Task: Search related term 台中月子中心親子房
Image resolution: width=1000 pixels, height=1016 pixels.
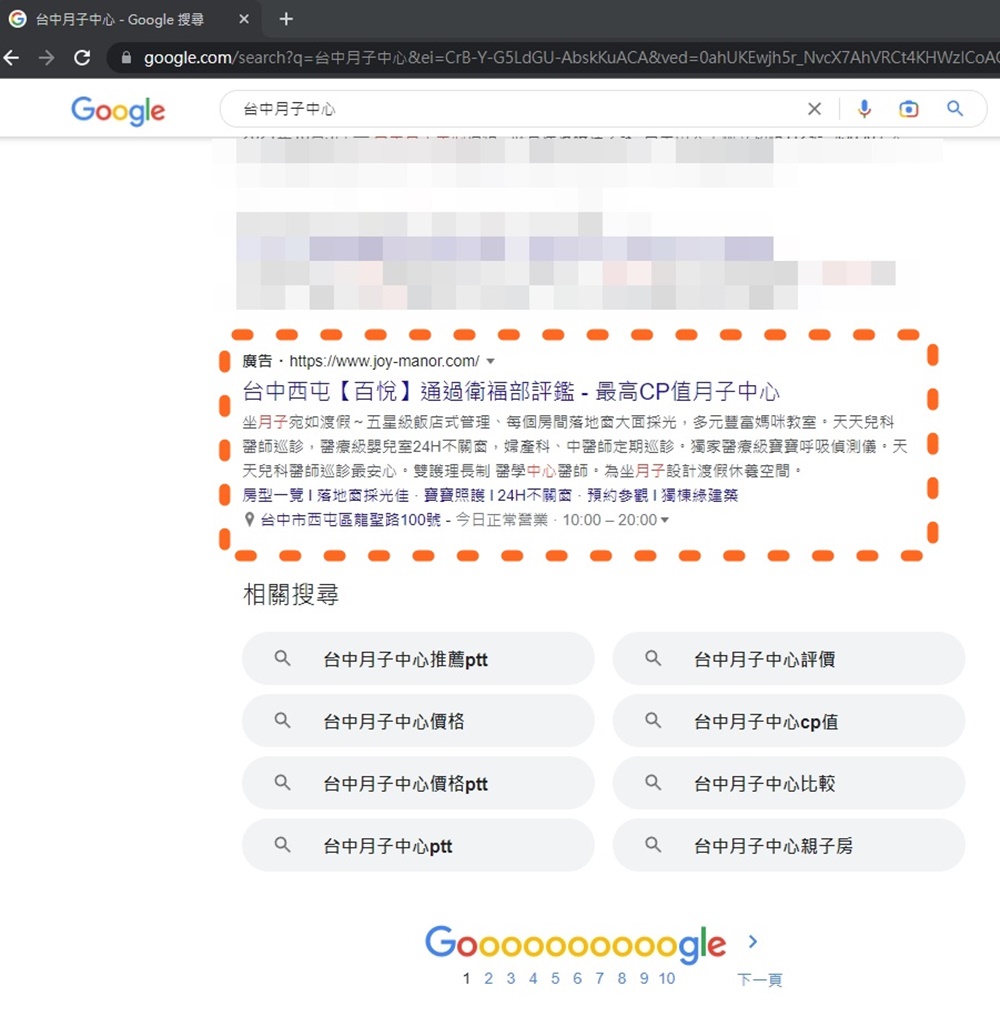Action: pyautogui.click(x=789, y=845)
